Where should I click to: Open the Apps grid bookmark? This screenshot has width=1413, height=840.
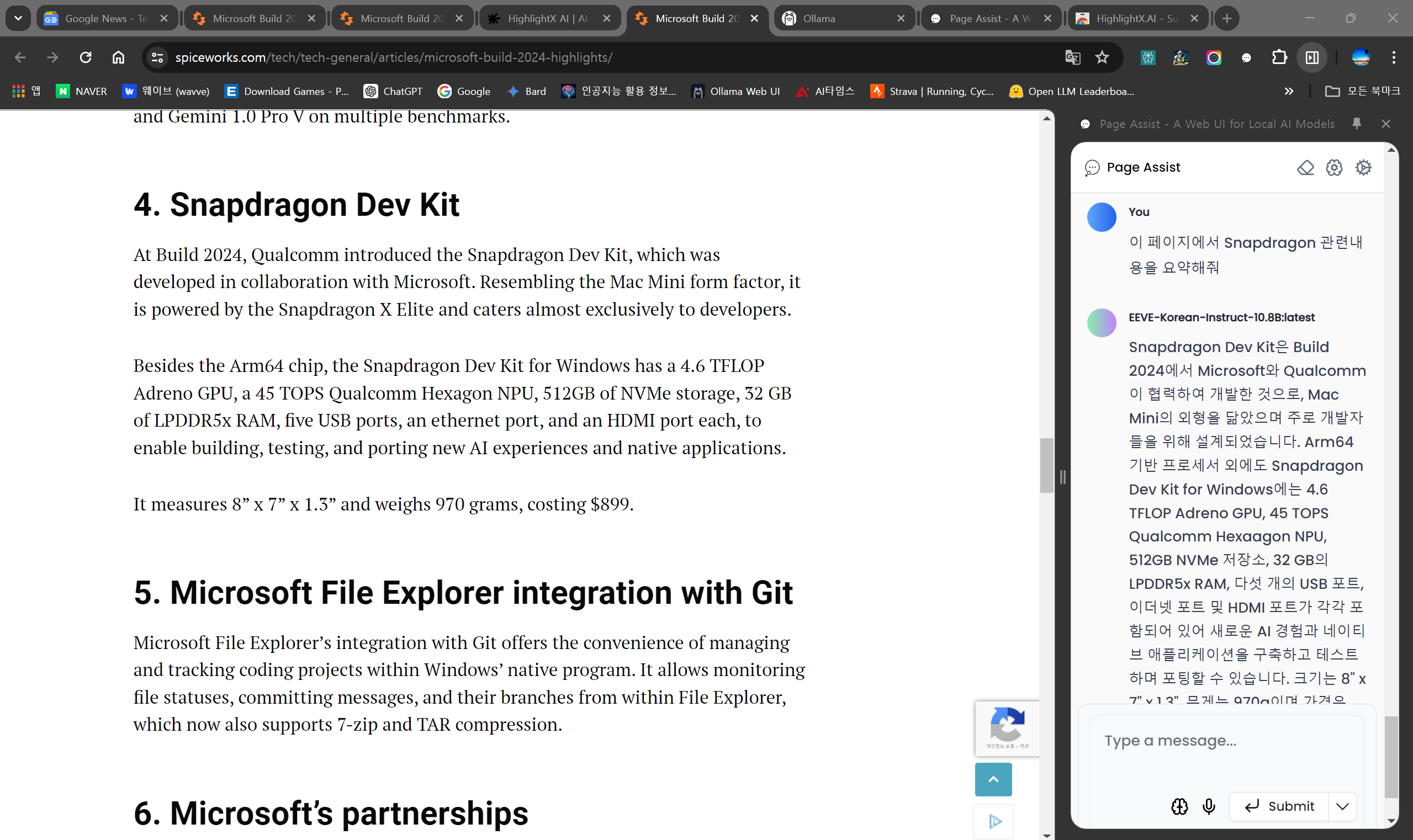pyautogui.click(x=26, y=91)
